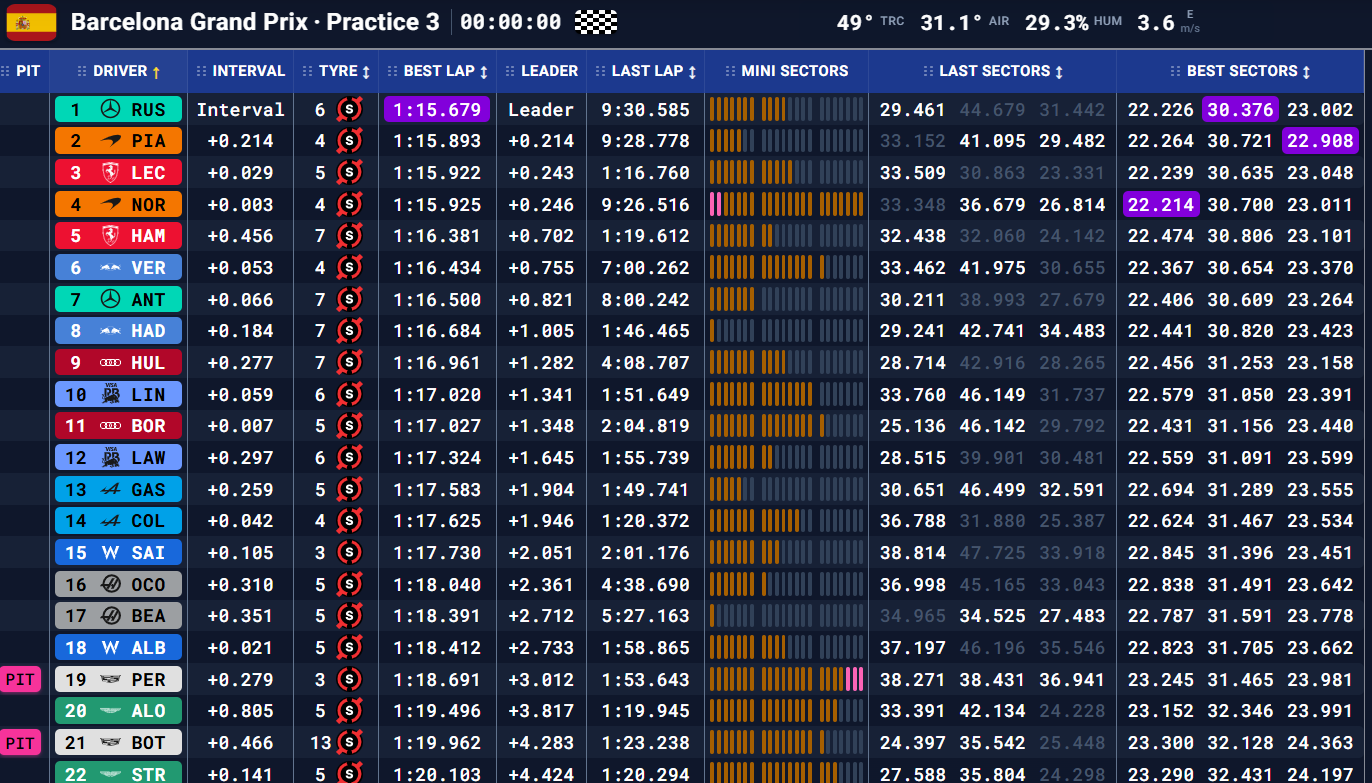Click the MINI SECTORS column header label
1372x783 pixels.
coord(795,71)
